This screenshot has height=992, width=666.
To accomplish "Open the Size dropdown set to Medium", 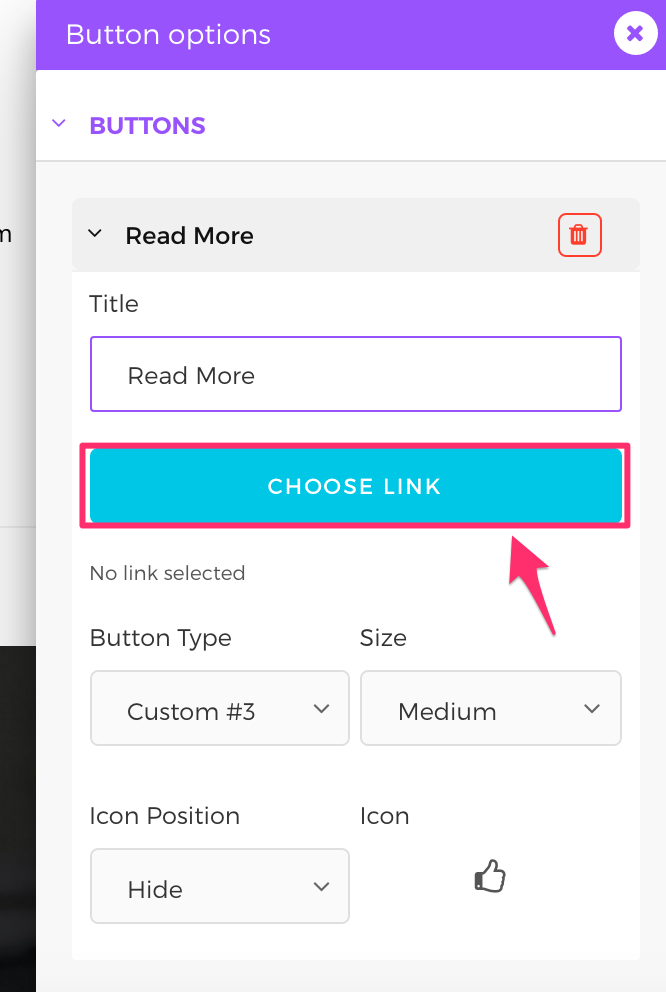I will (x=490, y=710).
